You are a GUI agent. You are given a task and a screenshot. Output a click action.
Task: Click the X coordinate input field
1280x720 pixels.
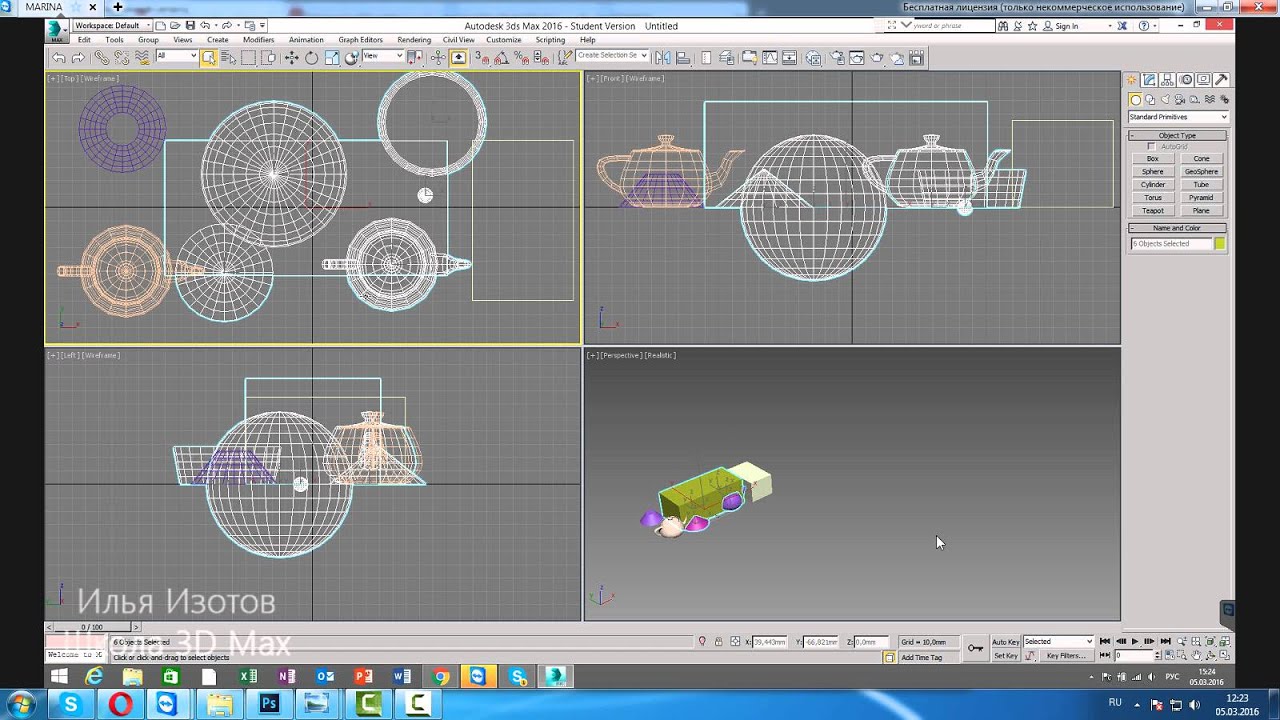770,641
